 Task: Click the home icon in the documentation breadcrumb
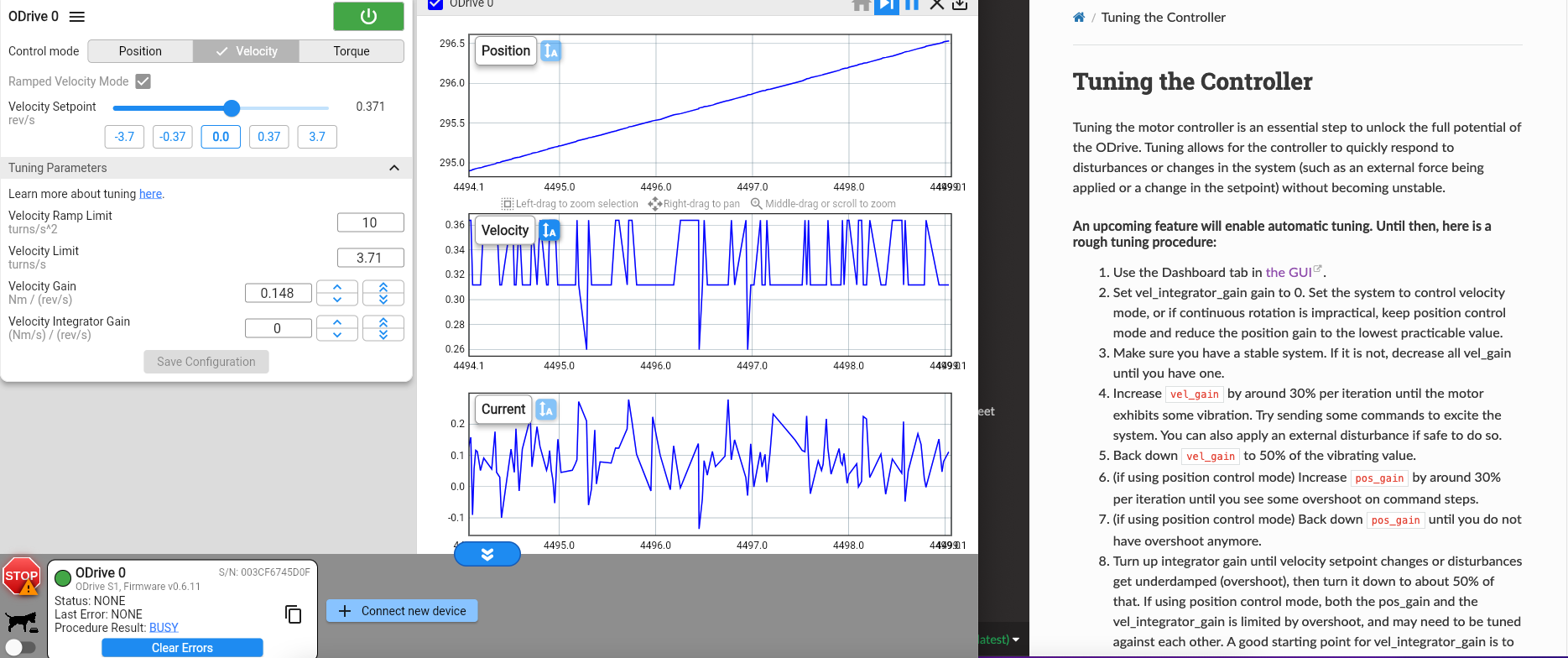1079,18
